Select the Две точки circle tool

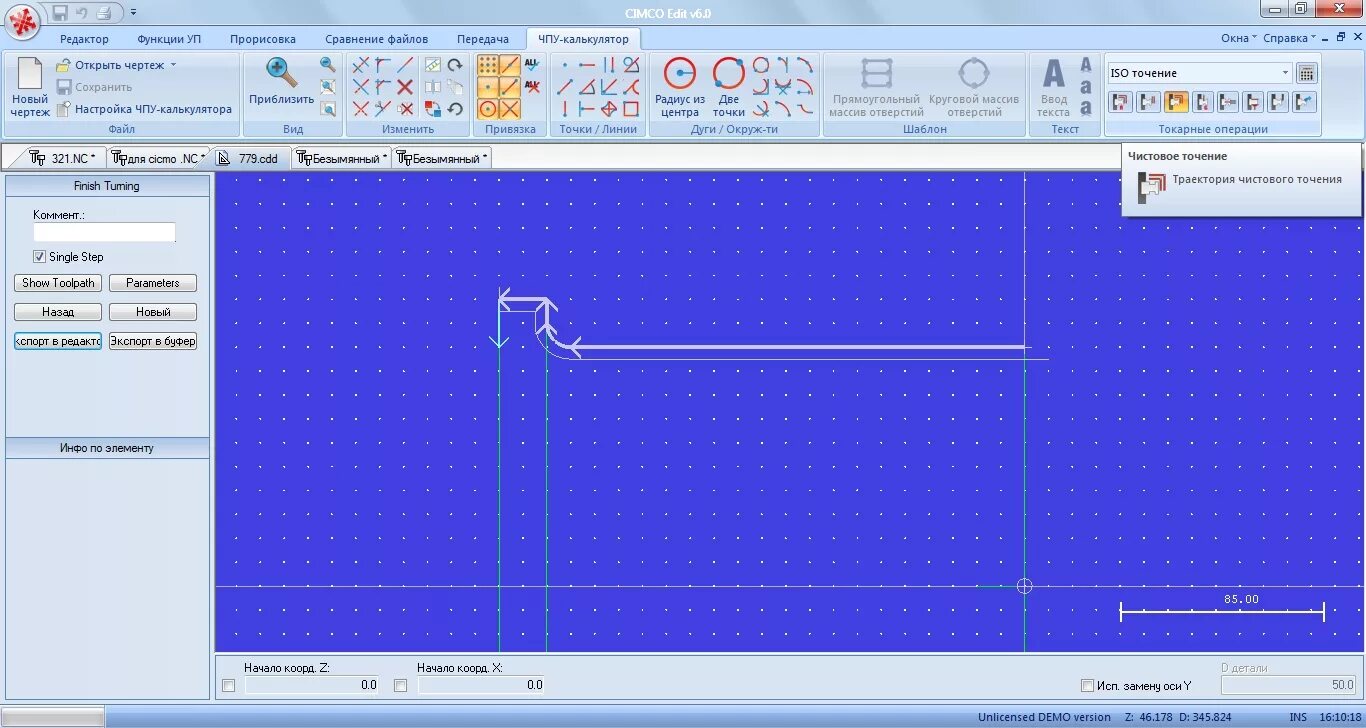pyautogui.click(x=729, y=87)
